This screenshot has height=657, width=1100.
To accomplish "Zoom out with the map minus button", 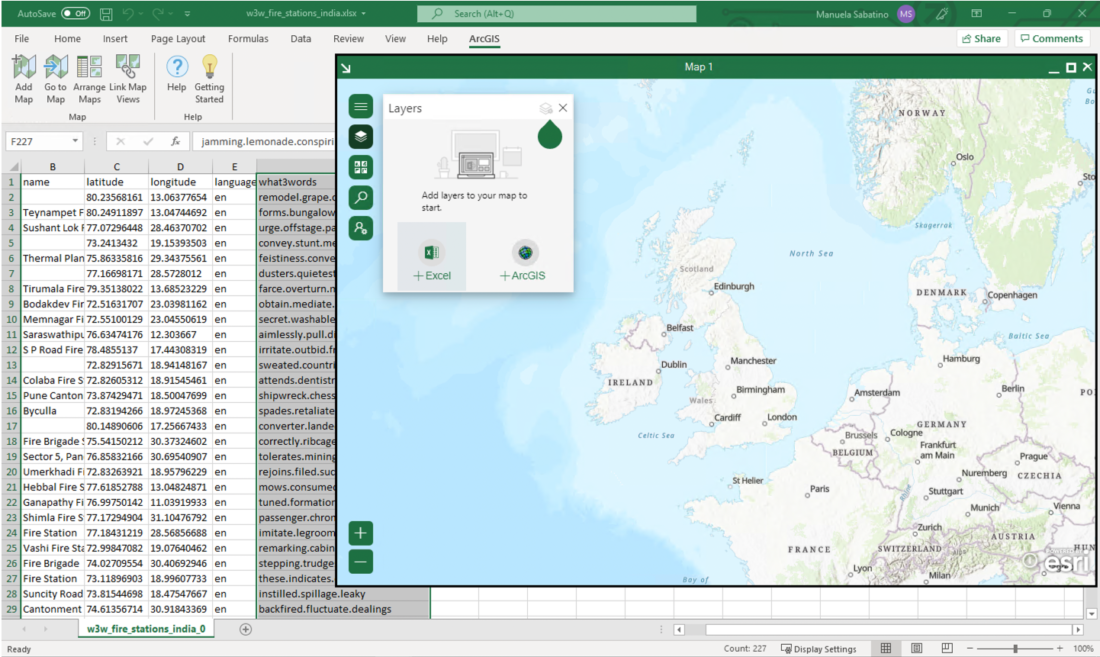I will (361, 562).
